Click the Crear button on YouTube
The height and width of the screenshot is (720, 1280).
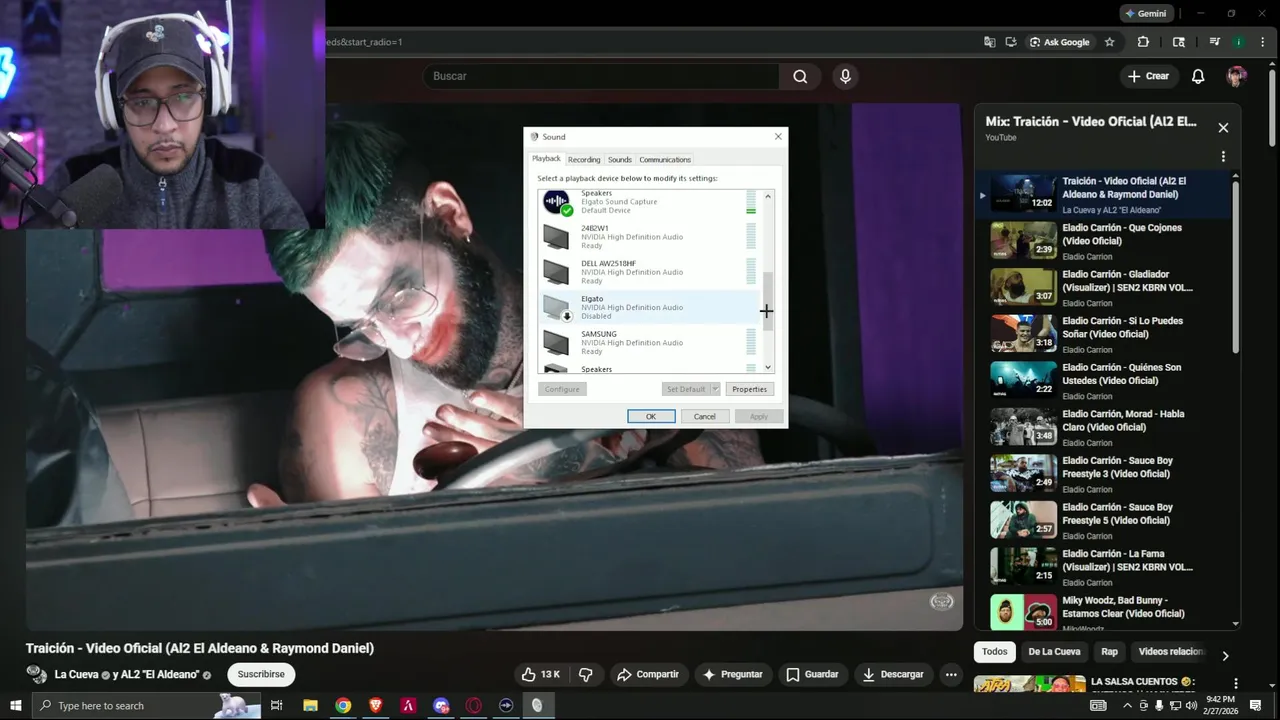[1148, 76]
